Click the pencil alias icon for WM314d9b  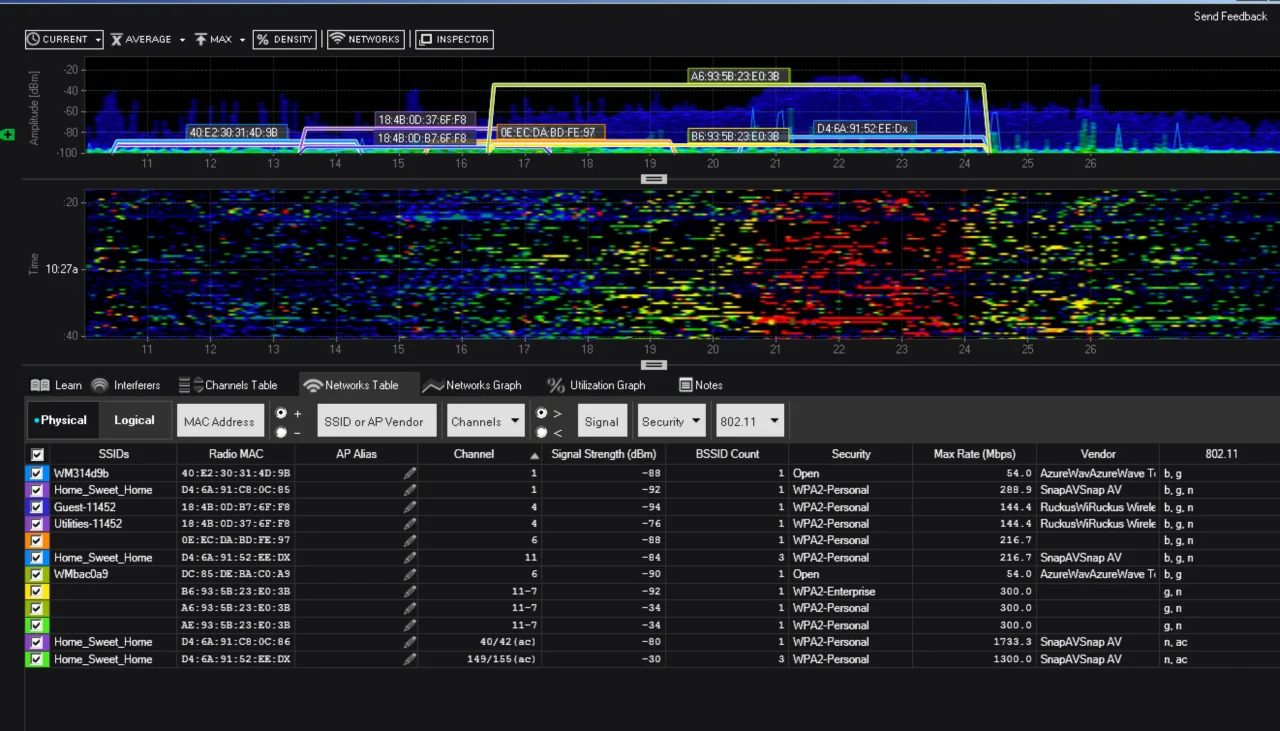click(x=409, y=473)
